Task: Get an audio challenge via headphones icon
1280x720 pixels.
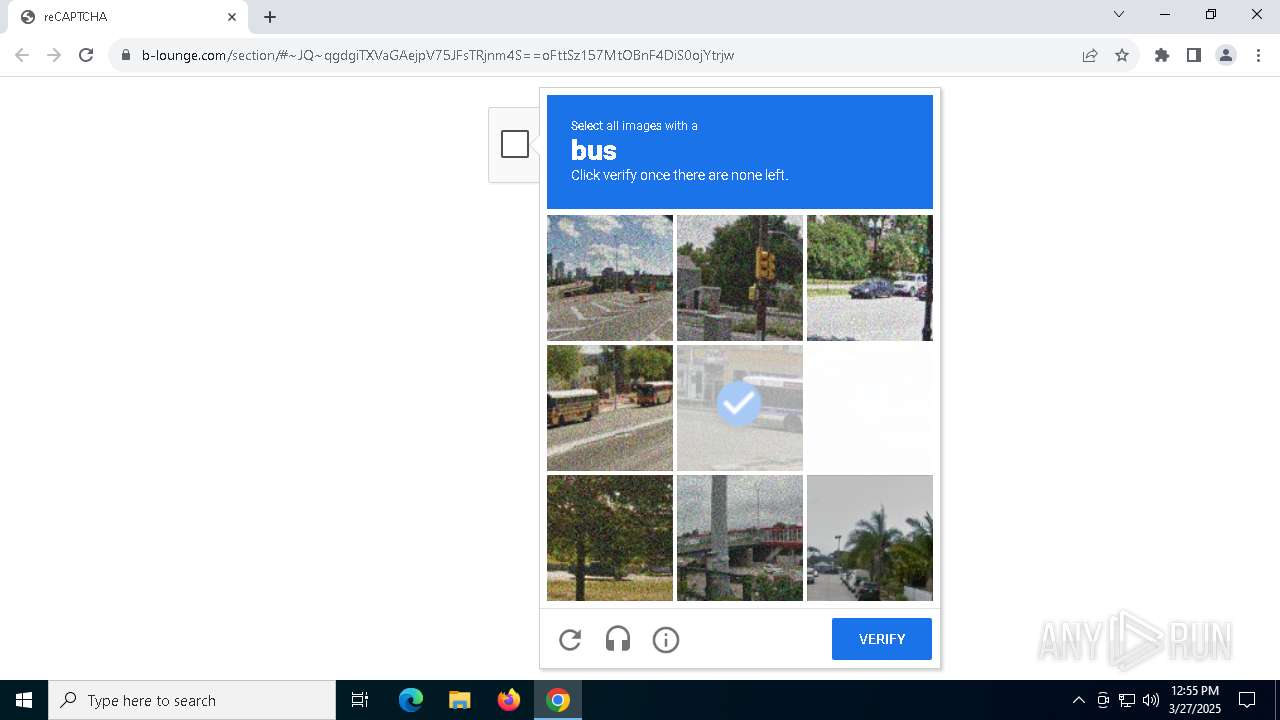Action: [618, 640]
